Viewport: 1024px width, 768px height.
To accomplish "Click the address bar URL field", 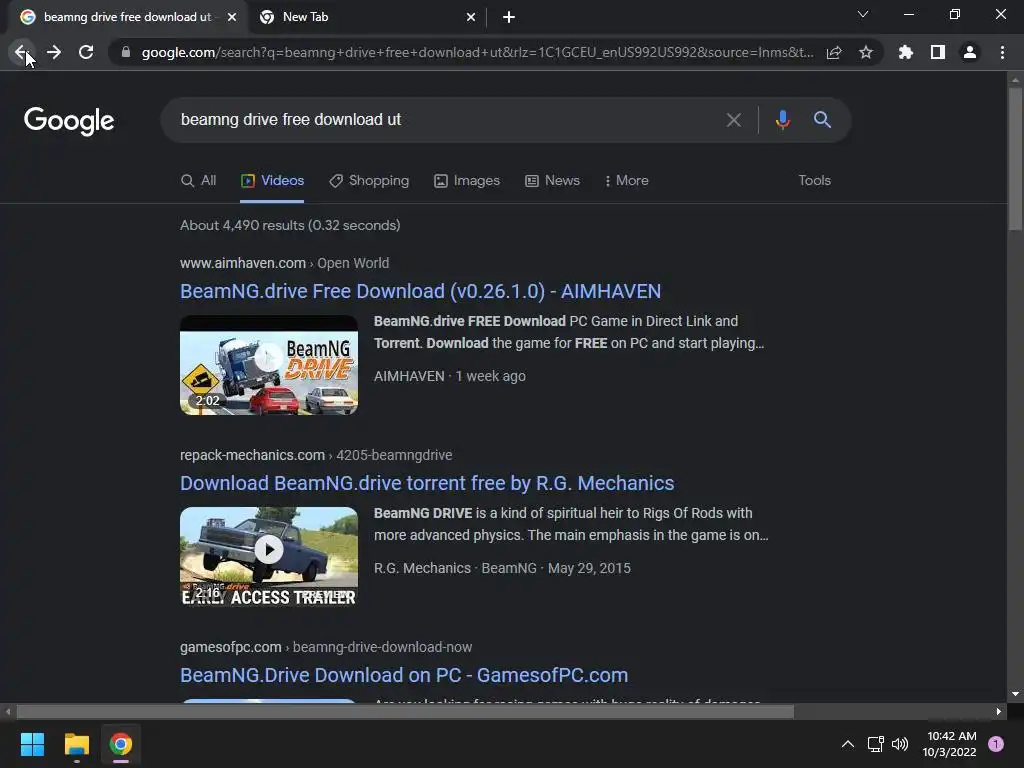I will [477, 52].
